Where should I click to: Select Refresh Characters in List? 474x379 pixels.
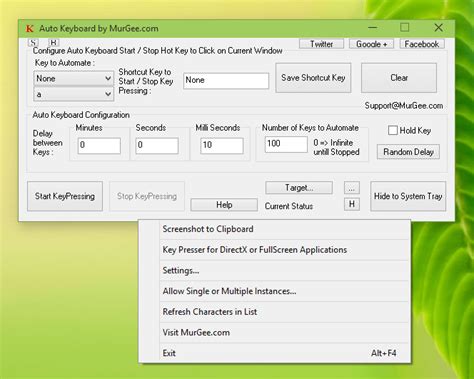(x=275, y=312)
